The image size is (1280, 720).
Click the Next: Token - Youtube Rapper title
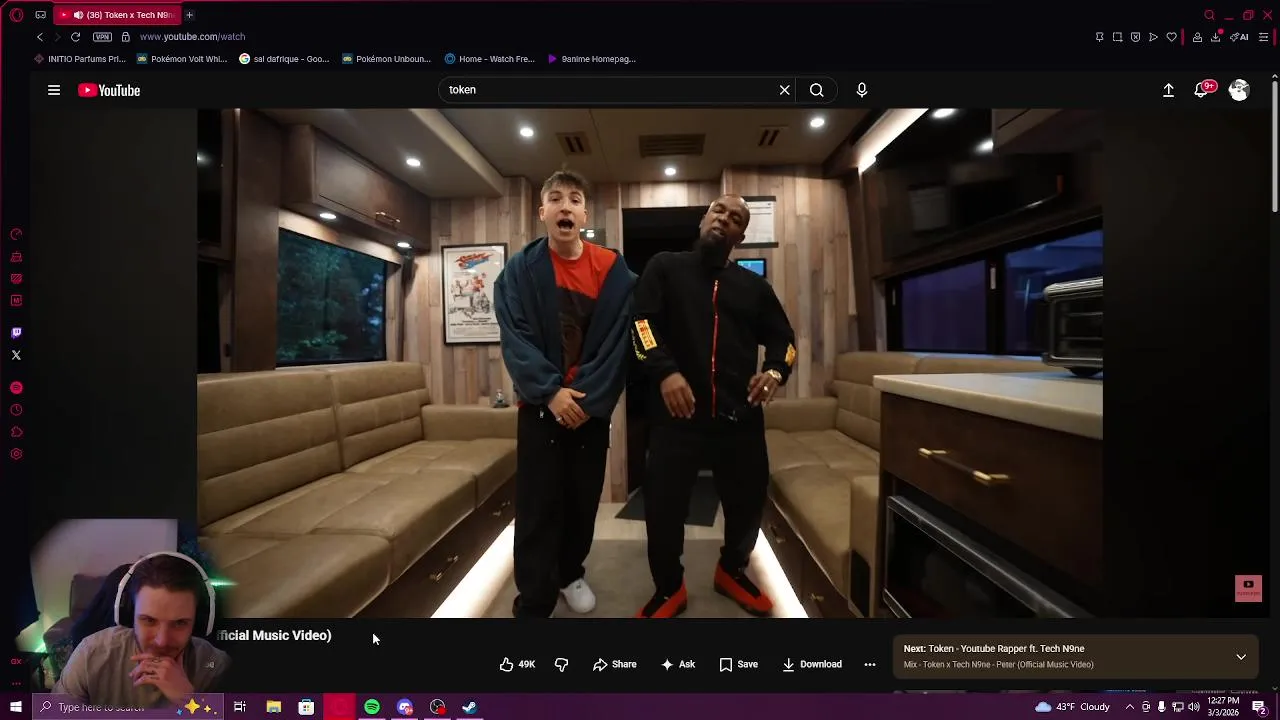[994, 649]
